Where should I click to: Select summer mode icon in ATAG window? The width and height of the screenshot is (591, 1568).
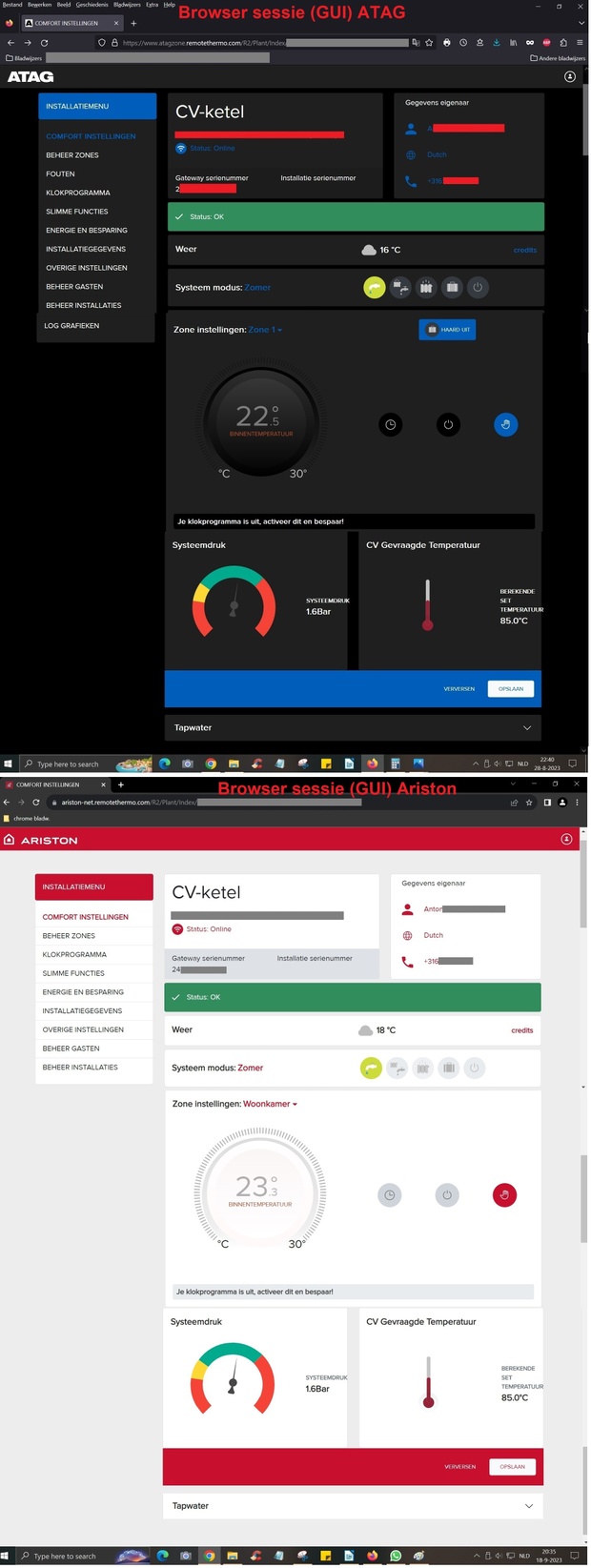point(375,287)
